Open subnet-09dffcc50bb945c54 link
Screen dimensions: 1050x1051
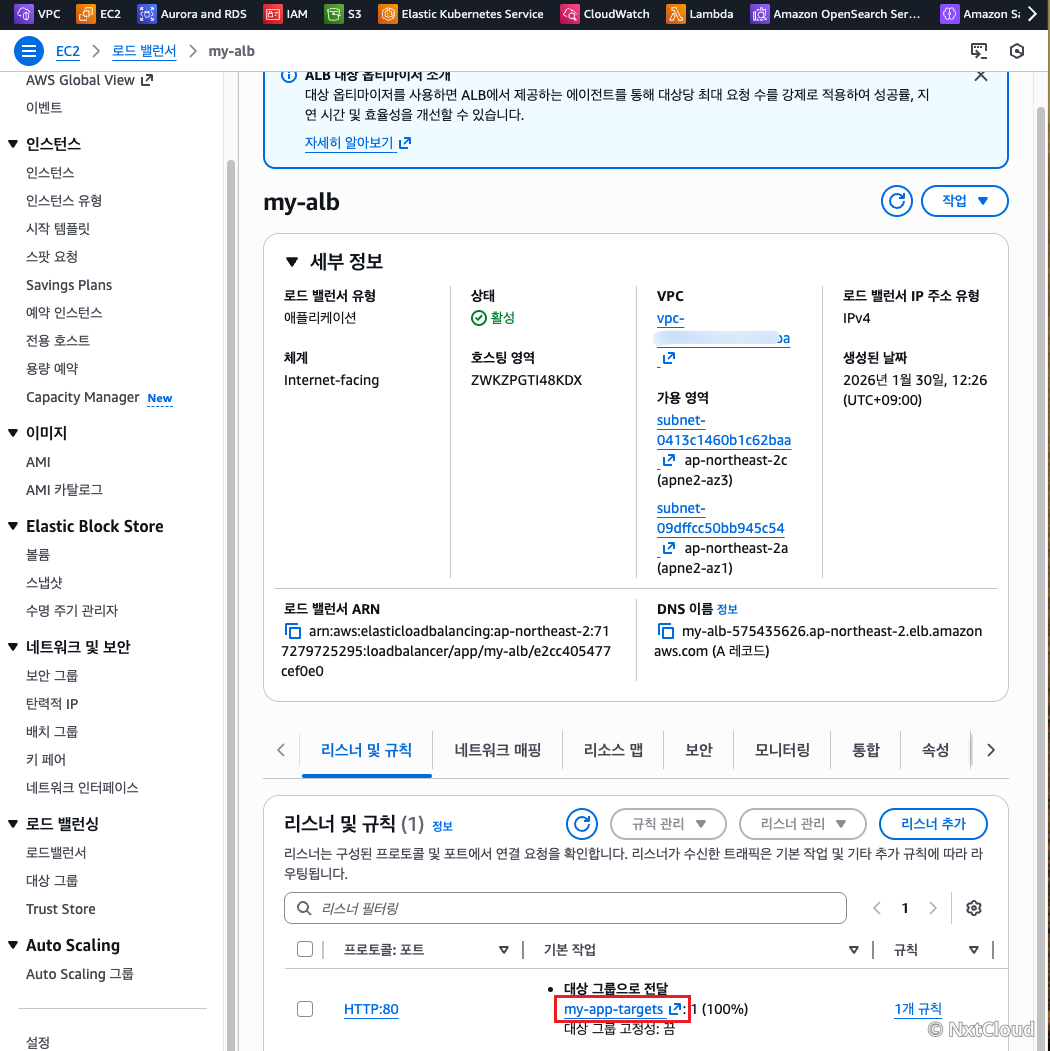click(x=720, y=518)
